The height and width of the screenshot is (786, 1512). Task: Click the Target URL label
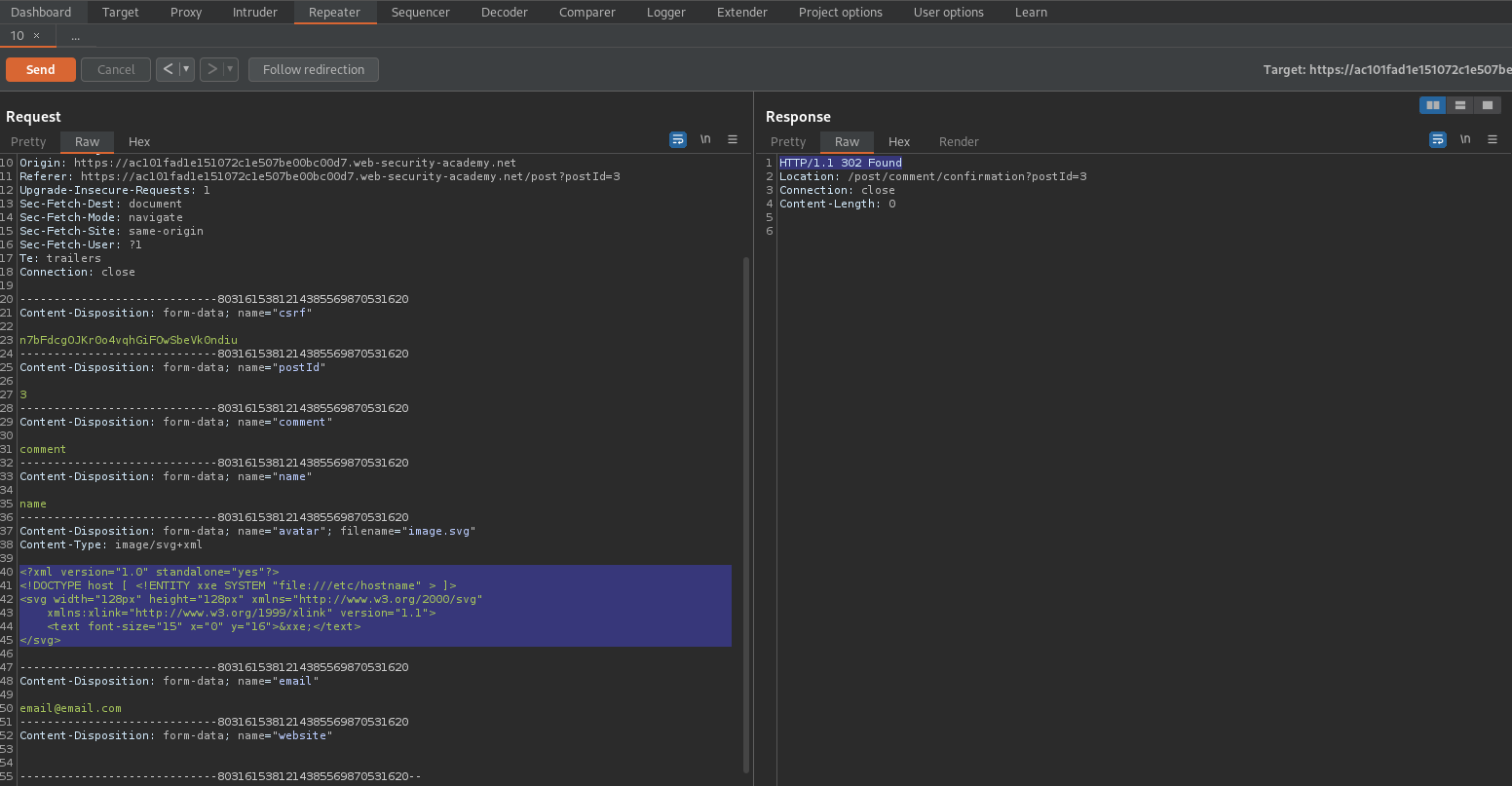(1387, 69)
